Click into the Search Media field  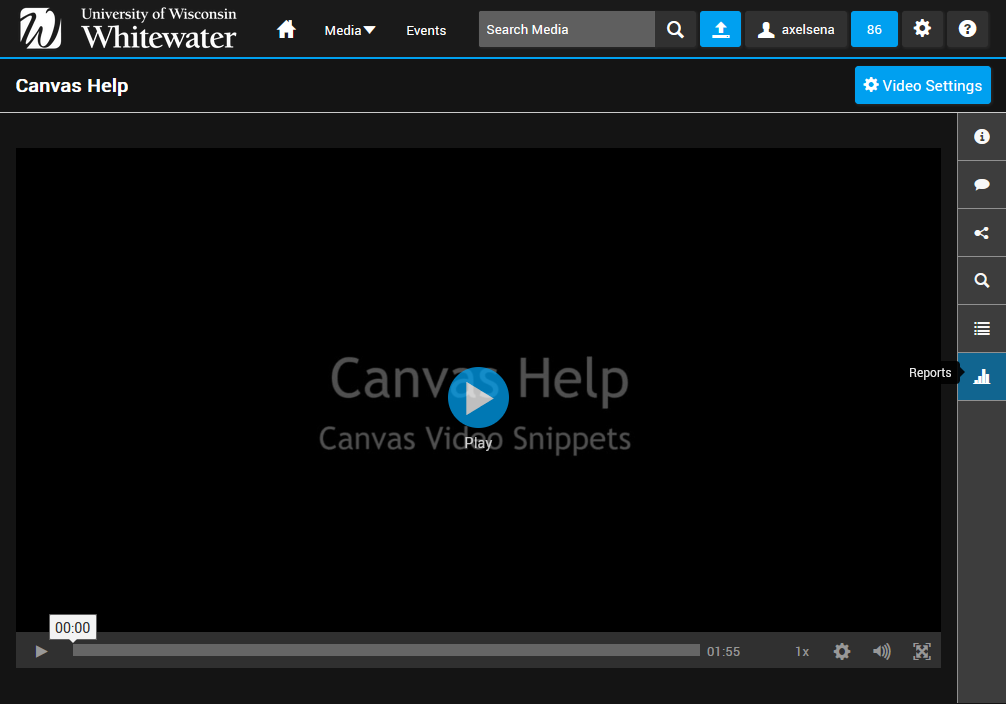point(567,29)
